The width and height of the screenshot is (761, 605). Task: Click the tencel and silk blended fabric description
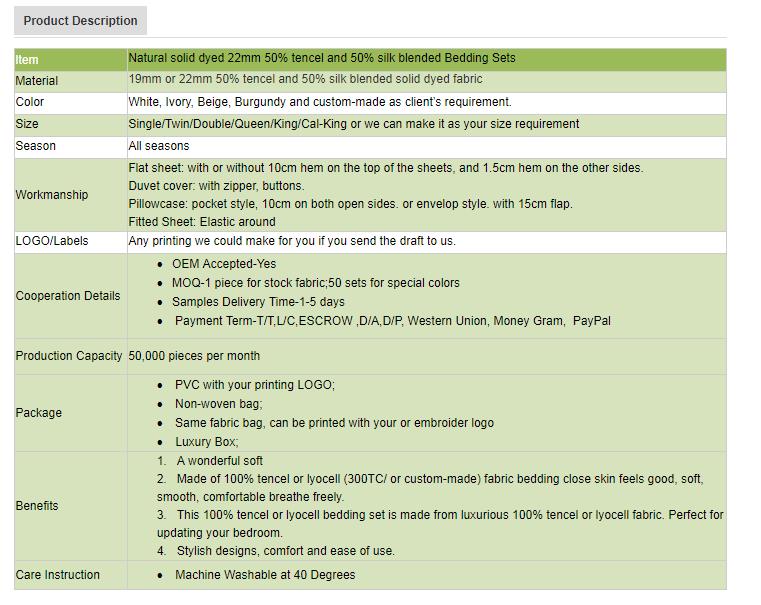[305, 79]
